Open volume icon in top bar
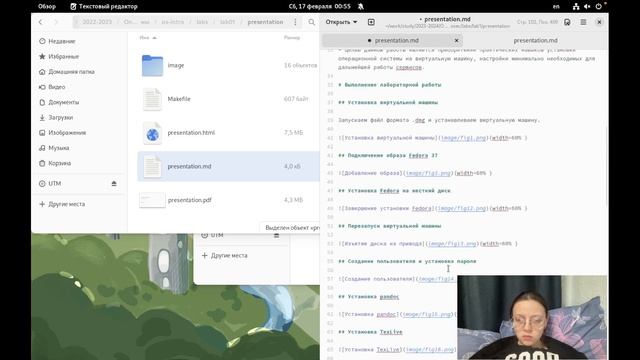Image resolution: width=640 pixels, height=360 pixels. 587,7
